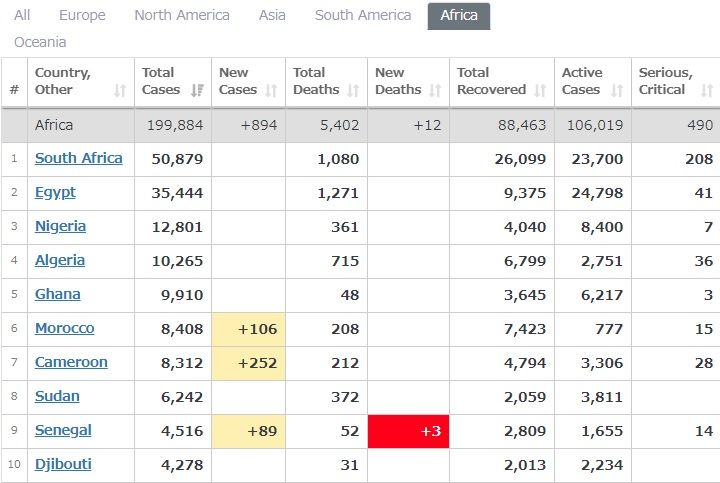Sort table by Total Cases column icon
This screenshot has height=483, width=720.
(x=196, y=91)
